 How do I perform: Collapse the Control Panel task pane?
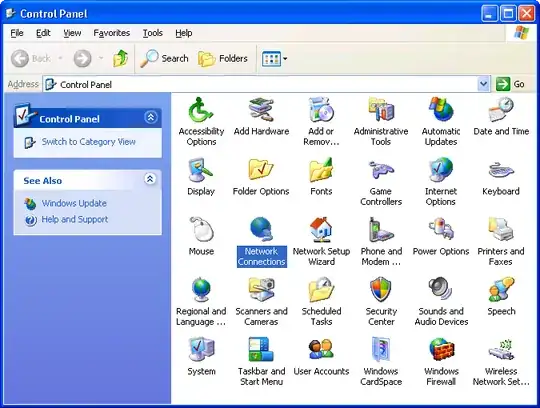click(151, 117)
